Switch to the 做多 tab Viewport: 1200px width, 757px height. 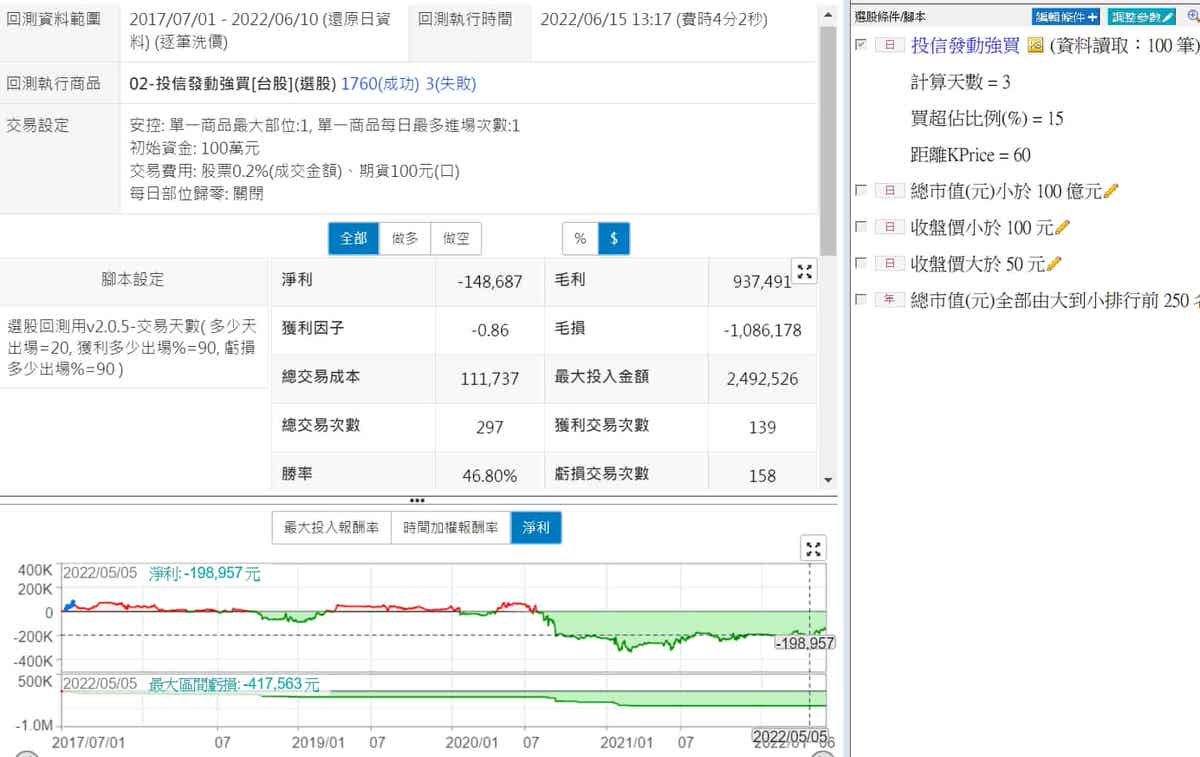pyautogui.click(x=405, y=239)
